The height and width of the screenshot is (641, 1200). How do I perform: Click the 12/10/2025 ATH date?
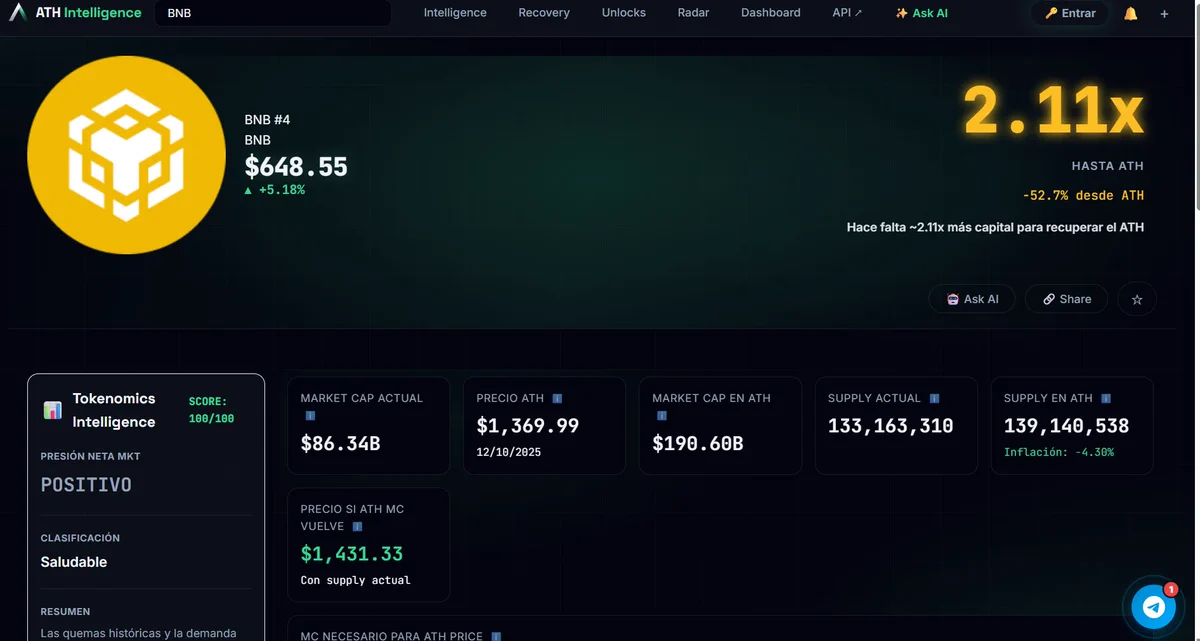pyautogui.click(x=509, y=452)
